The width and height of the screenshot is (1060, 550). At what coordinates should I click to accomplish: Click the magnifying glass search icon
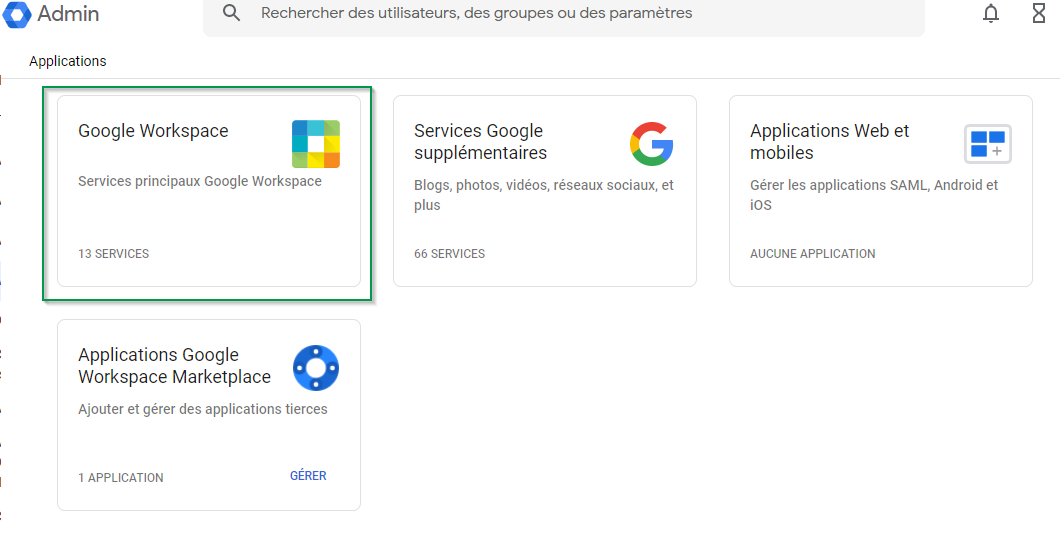[x=232, y=13]
